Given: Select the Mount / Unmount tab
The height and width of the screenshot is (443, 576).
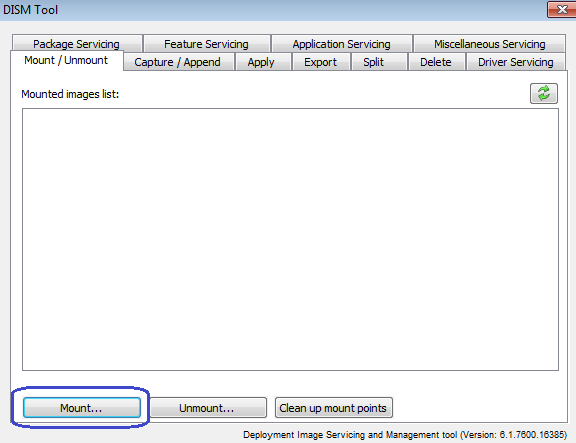Looking at the screenshot, I should click(66, 60).
